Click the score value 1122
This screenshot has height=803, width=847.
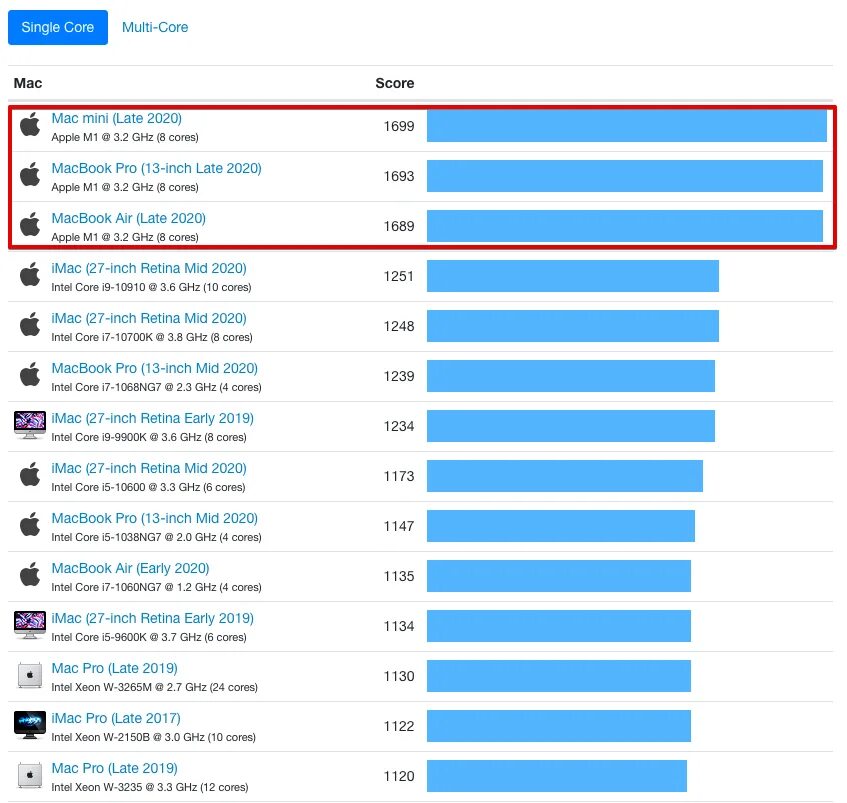(399, 726)
